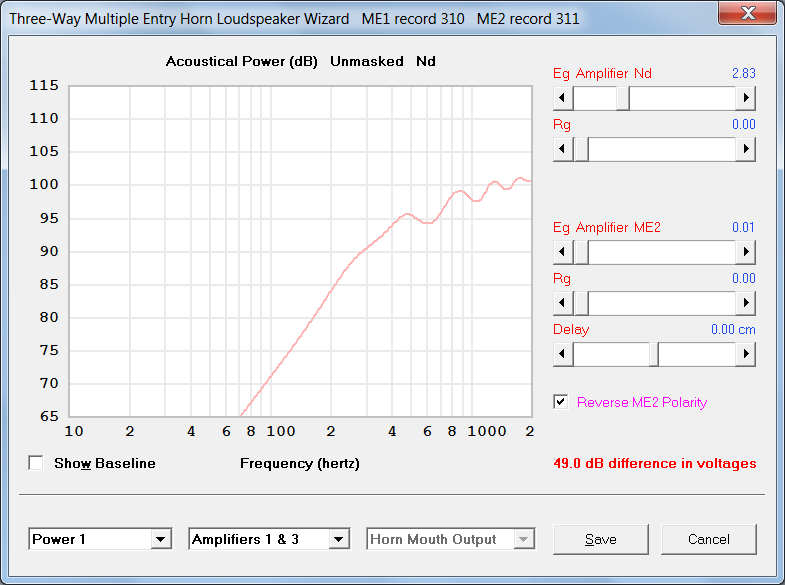Click the Frequency (hertz) axis label

coord(300,463)
